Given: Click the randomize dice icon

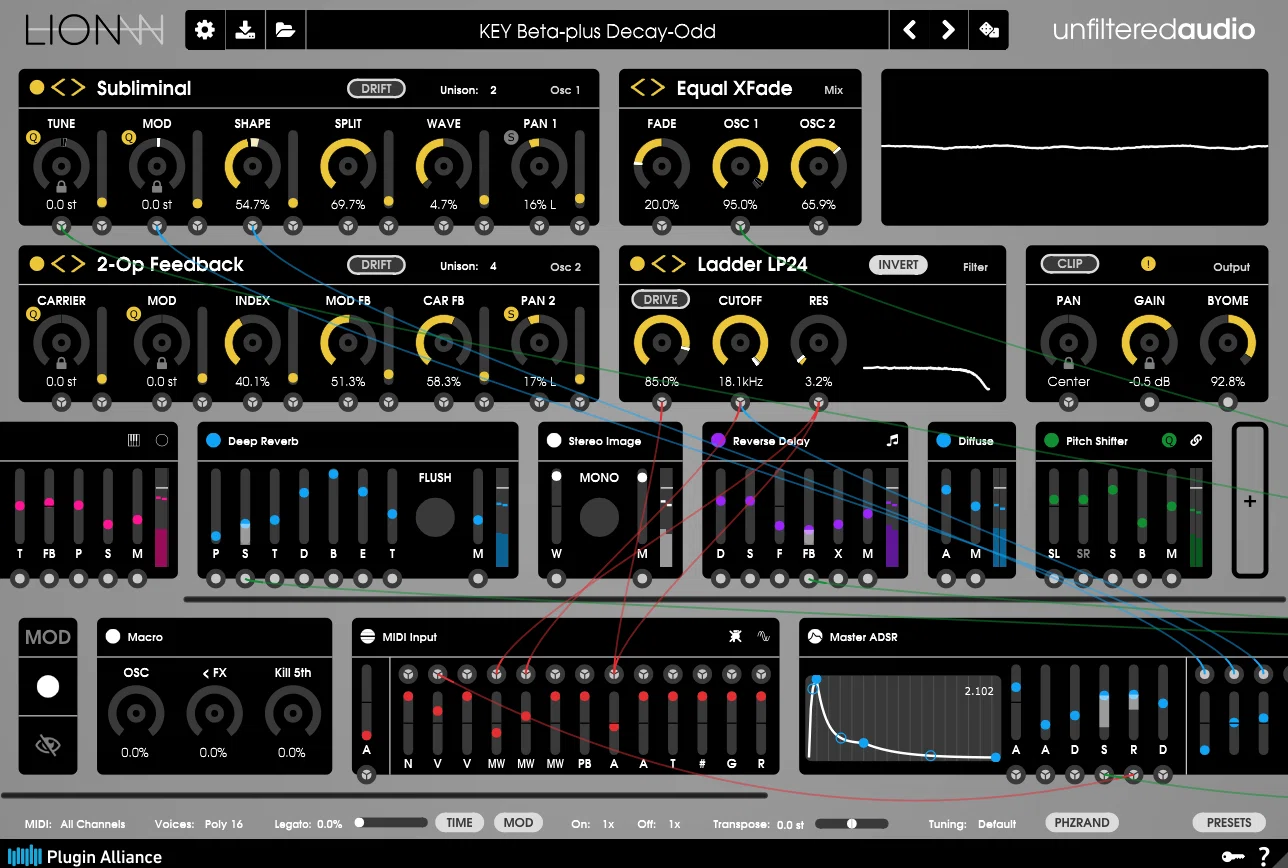Looking at the screenshot, I should pos(989,30).
